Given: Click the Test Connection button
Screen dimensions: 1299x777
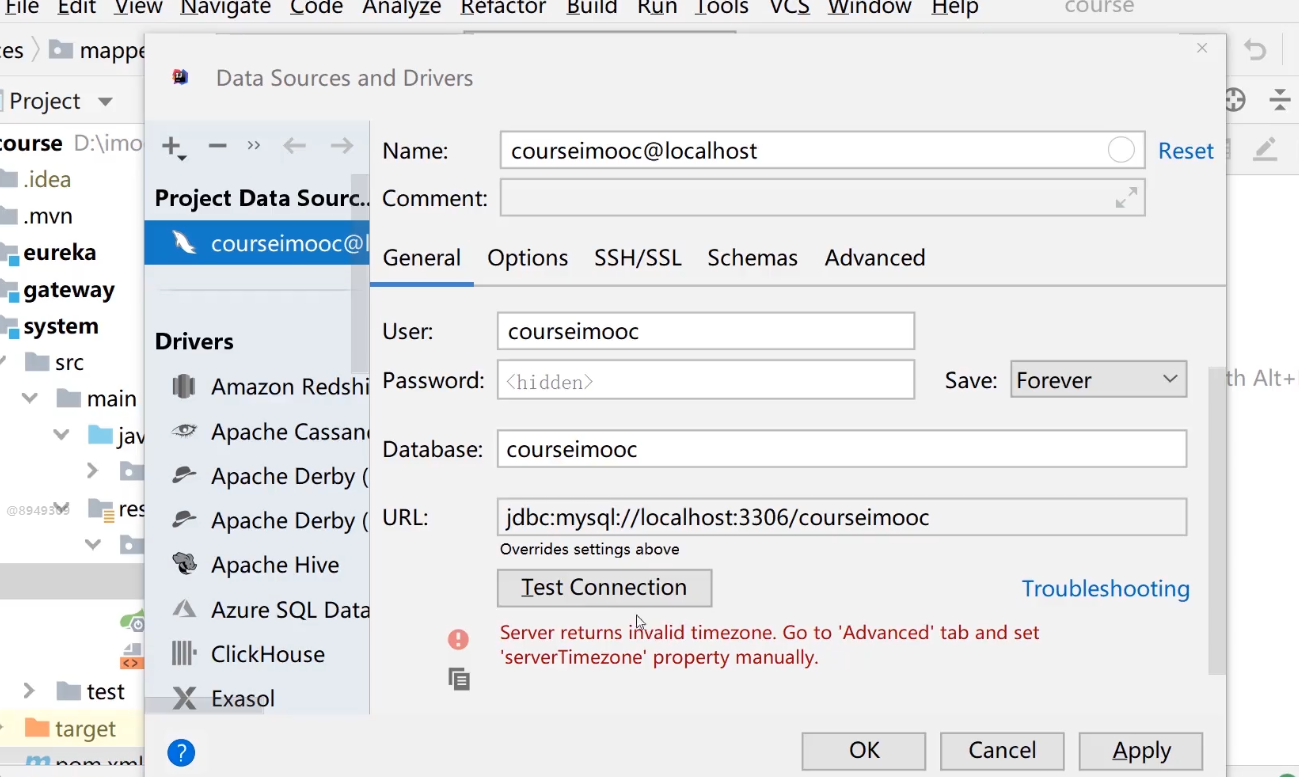Looking at the screenshot, I should 604,588.
